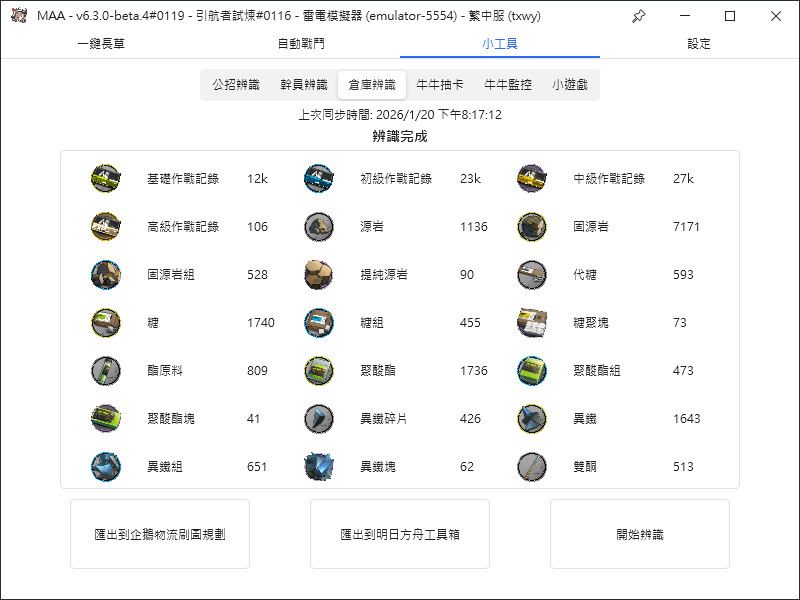
Task: Click 匯出到明日方舟工具箱 button
Action: click(x=400, y=534)
